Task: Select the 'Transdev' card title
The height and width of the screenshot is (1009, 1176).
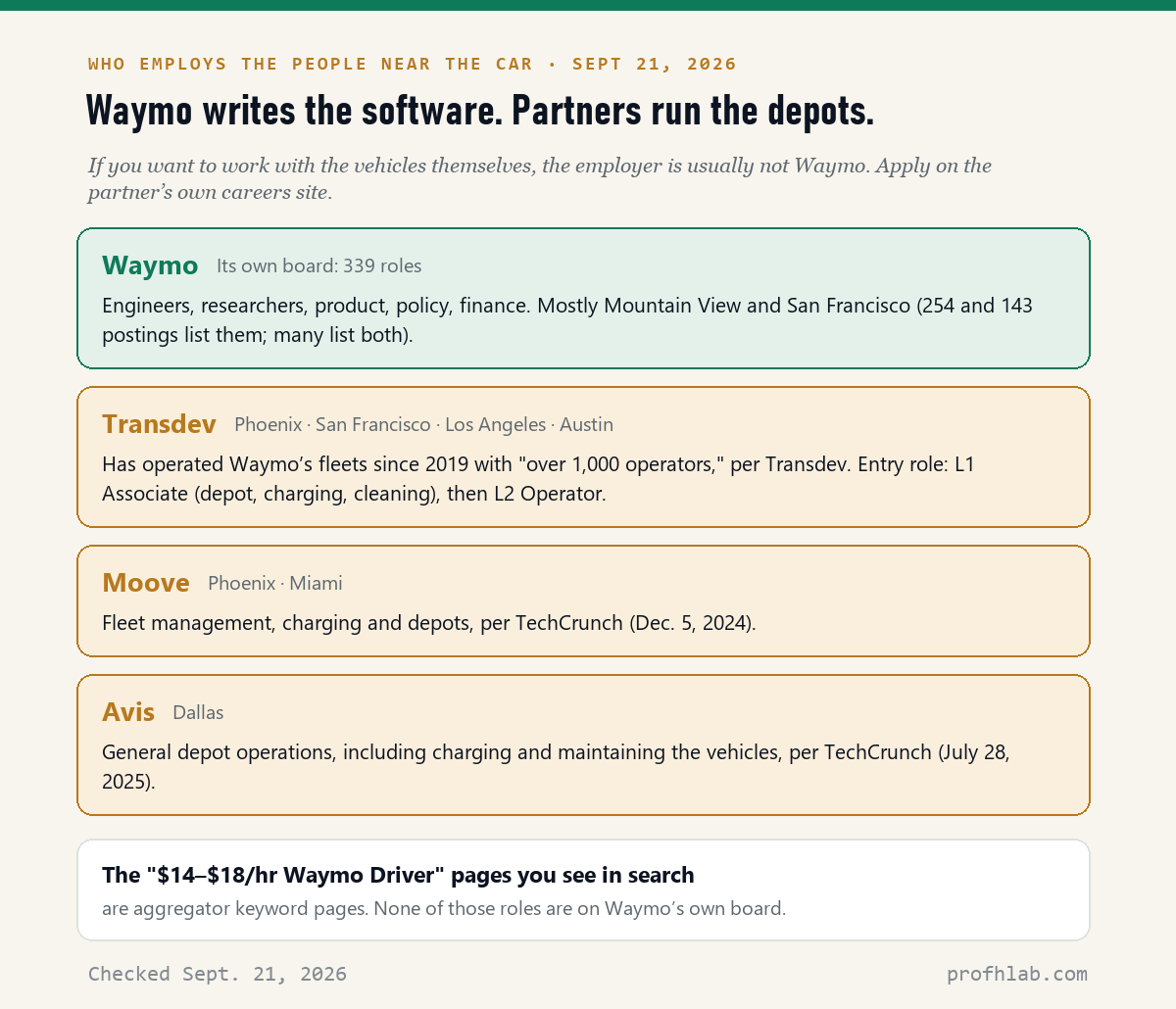Action: click(159, 424)
